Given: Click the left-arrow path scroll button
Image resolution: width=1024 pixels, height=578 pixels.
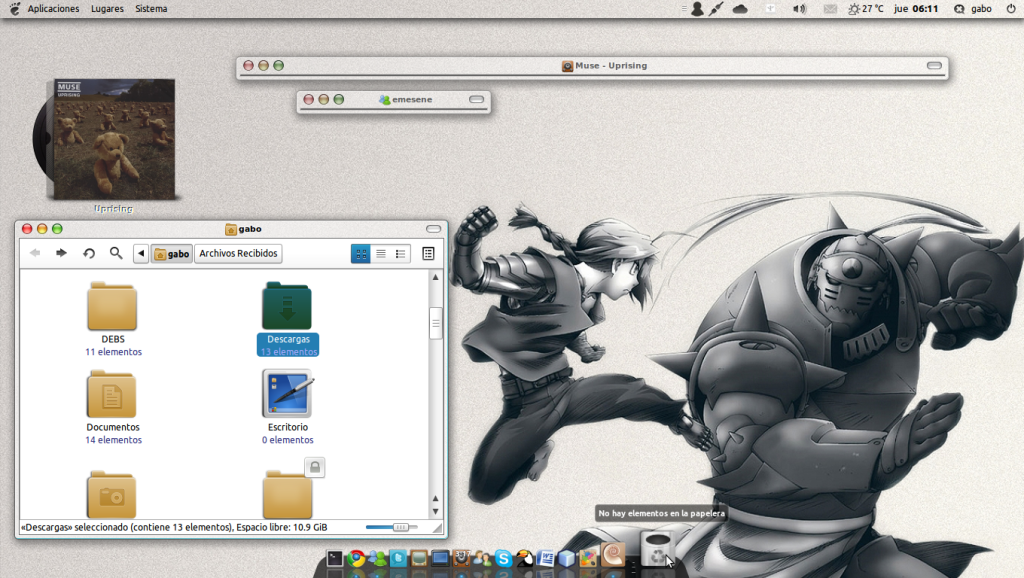Looking at the screenshot, I should pos(141,253).
